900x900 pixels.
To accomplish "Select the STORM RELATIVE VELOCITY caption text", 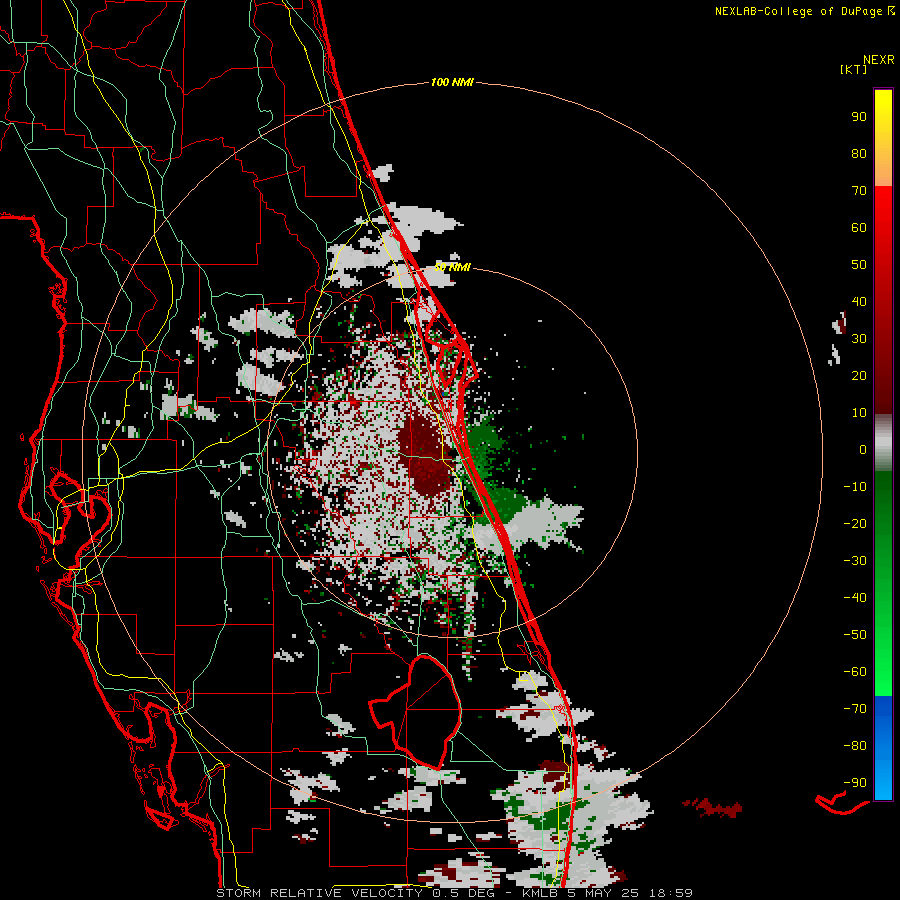I will (x=319, y=893).
